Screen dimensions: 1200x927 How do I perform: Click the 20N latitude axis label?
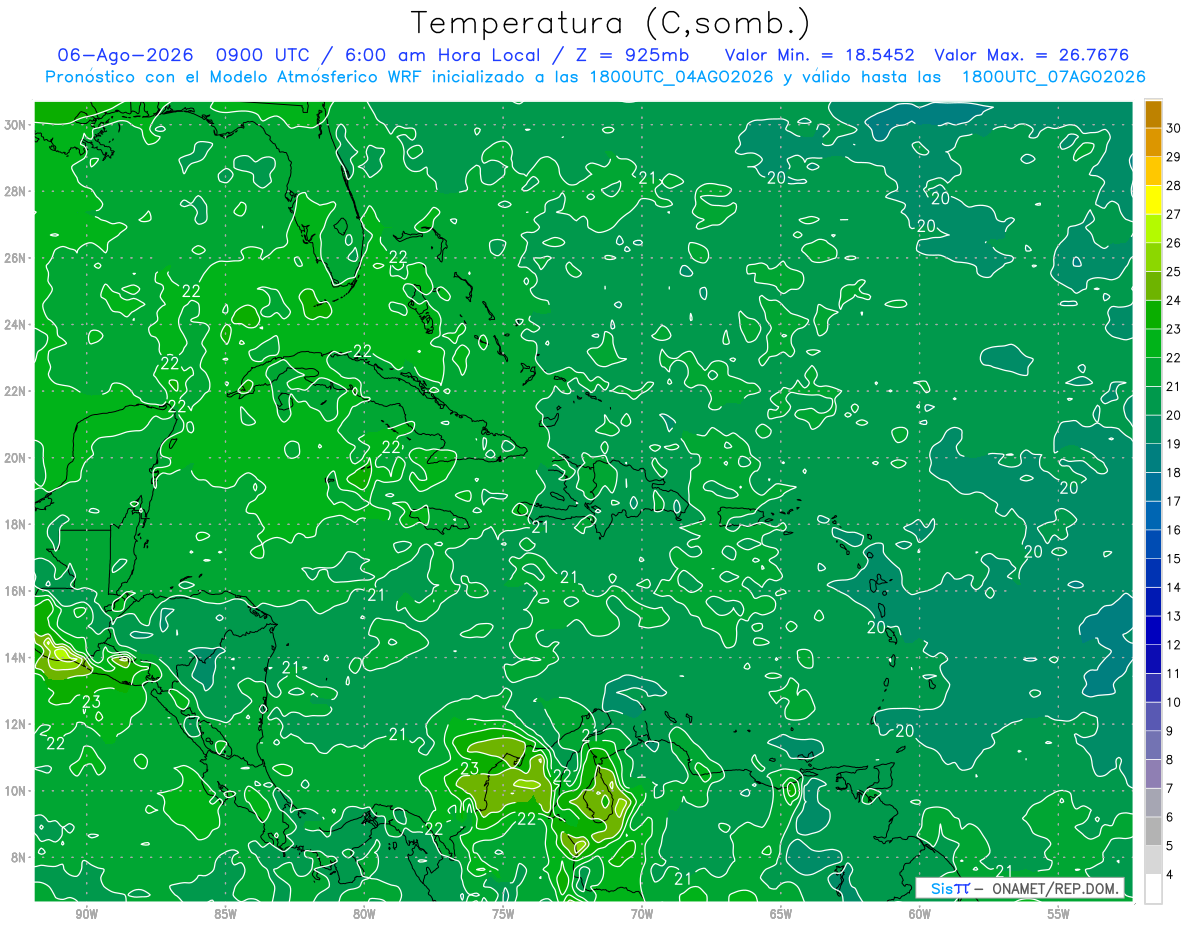(15, 458)
